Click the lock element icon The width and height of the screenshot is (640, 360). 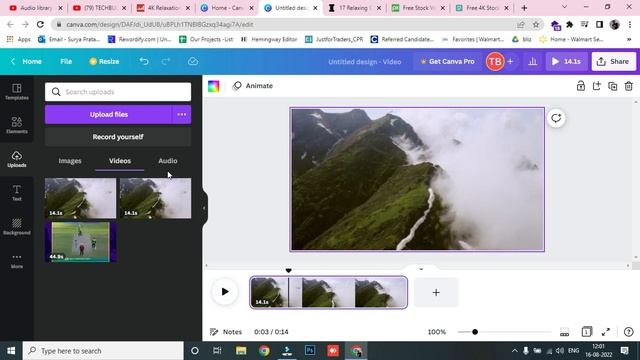point(580,86)
